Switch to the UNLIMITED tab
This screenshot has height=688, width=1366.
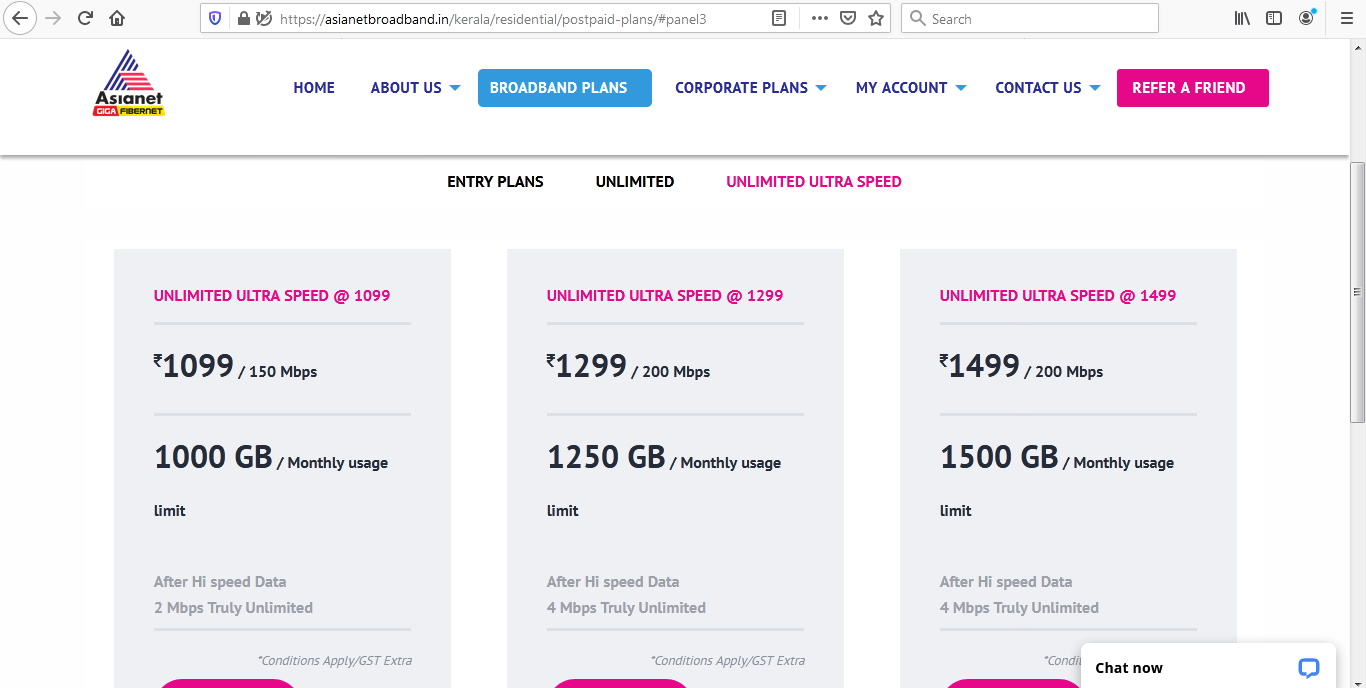[x=635, y=182]
